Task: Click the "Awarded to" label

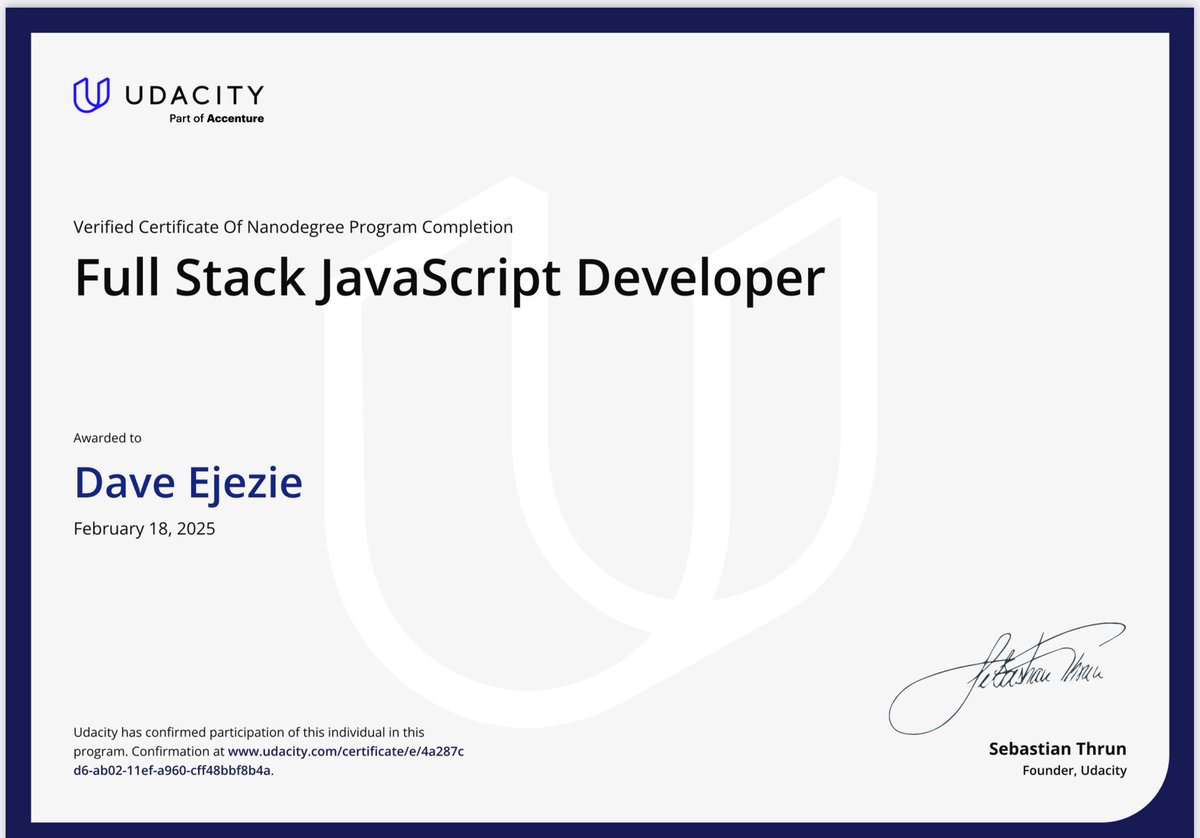Action: [x=107, y=438]
